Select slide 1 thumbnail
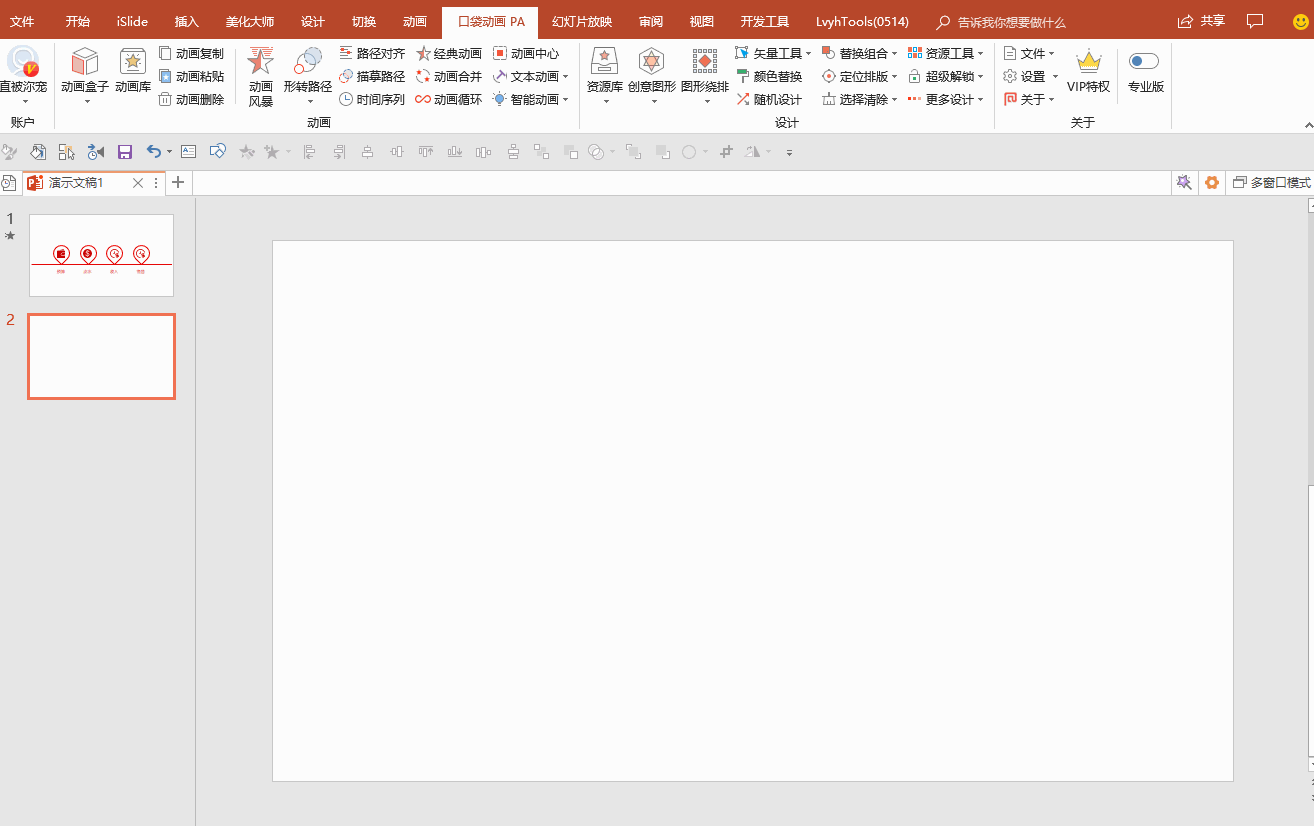 coord(101,255)
